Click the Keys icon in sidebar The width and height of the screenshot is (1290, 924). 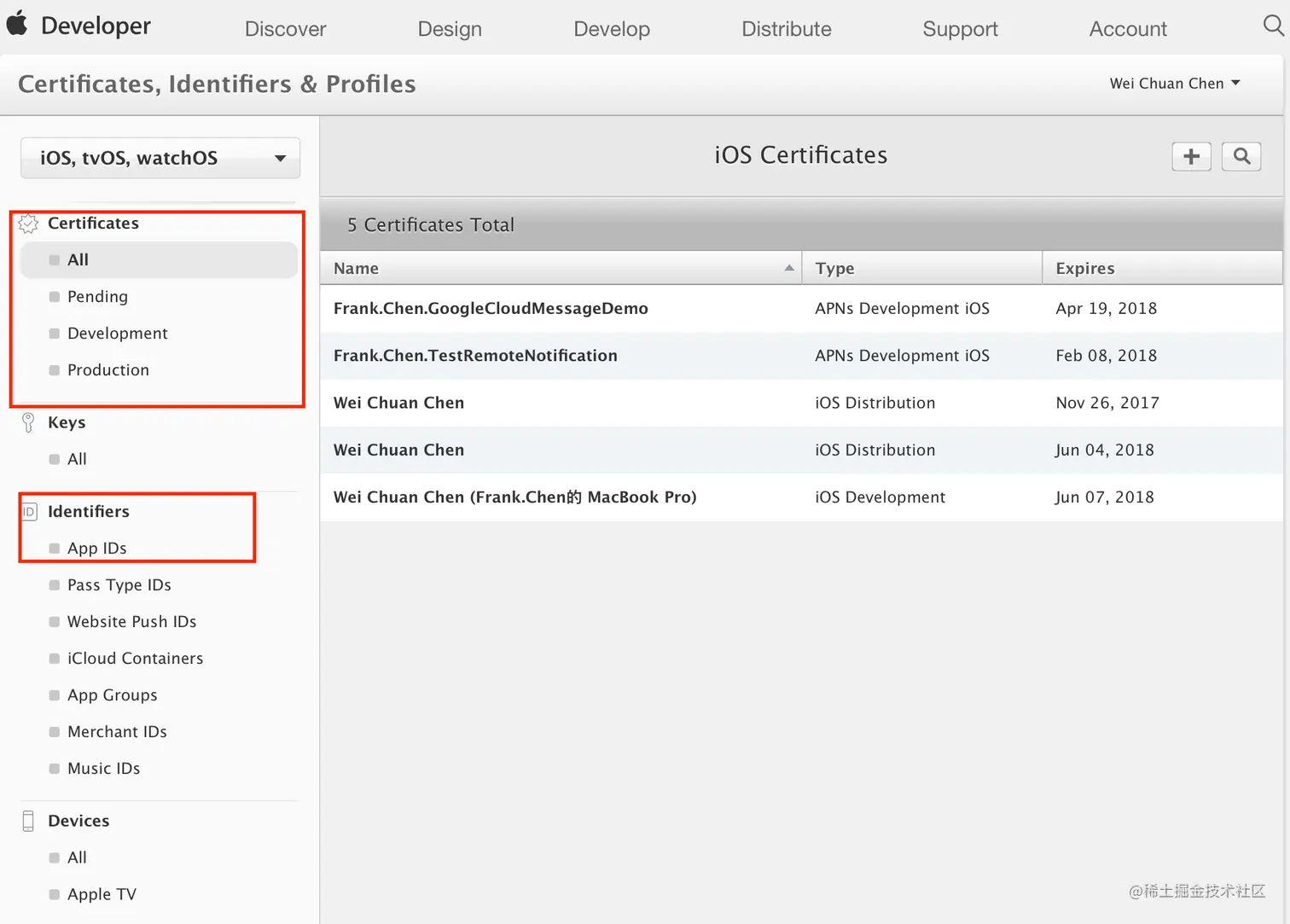pos(28,422)
